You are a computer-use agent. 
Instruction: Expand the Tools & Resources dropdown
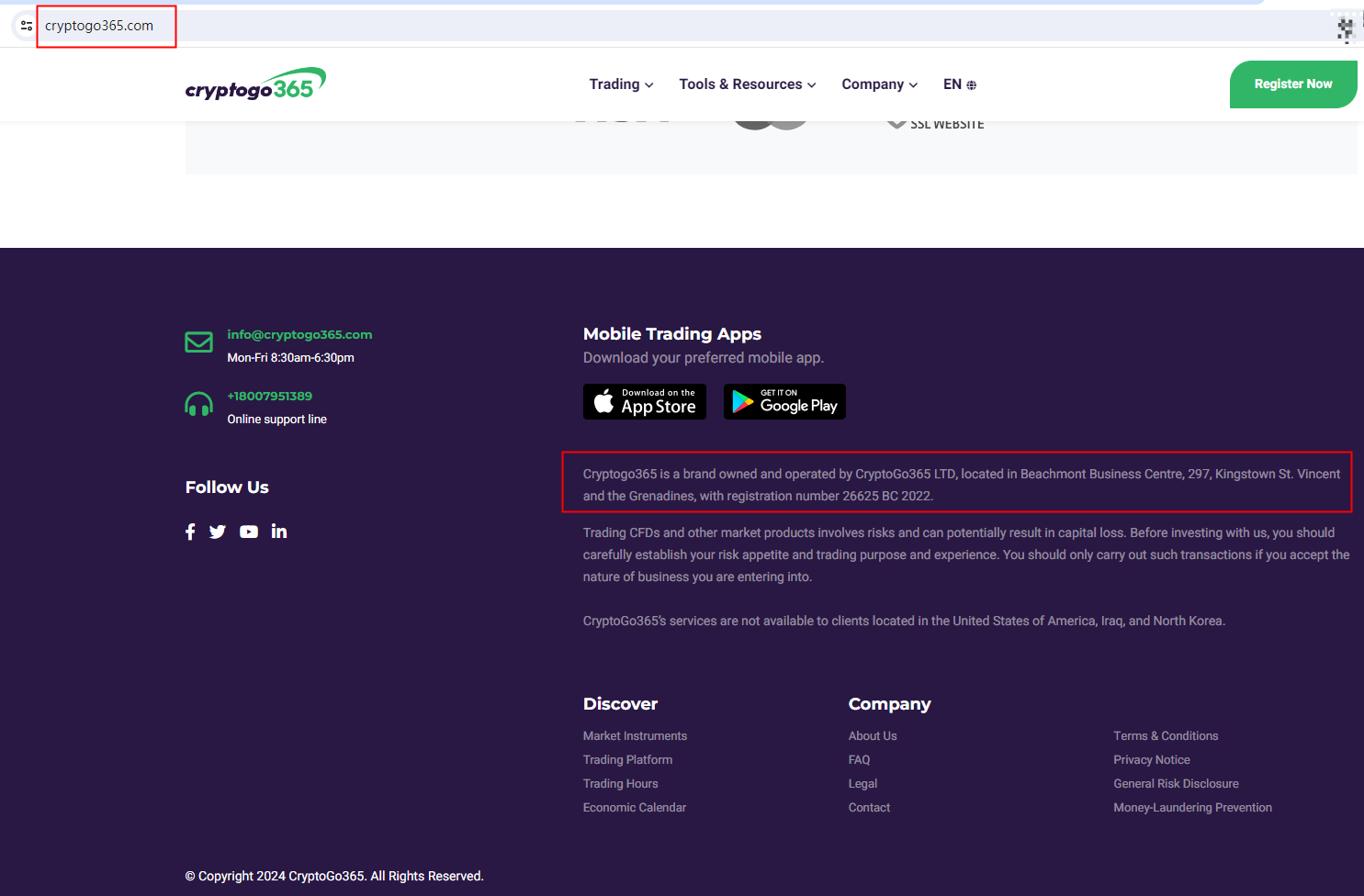coord(747,84)
